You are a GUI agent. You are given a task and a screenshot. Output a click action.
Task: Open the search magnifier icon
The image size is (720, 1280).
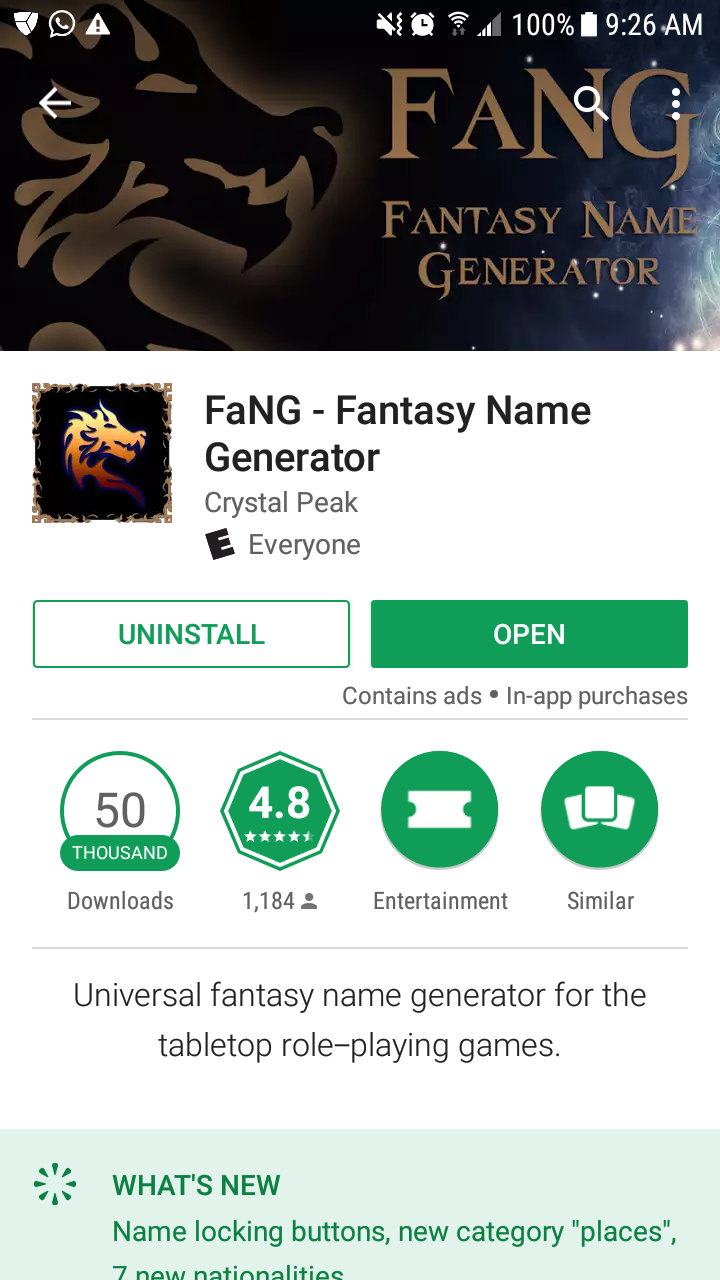point(592,102)
